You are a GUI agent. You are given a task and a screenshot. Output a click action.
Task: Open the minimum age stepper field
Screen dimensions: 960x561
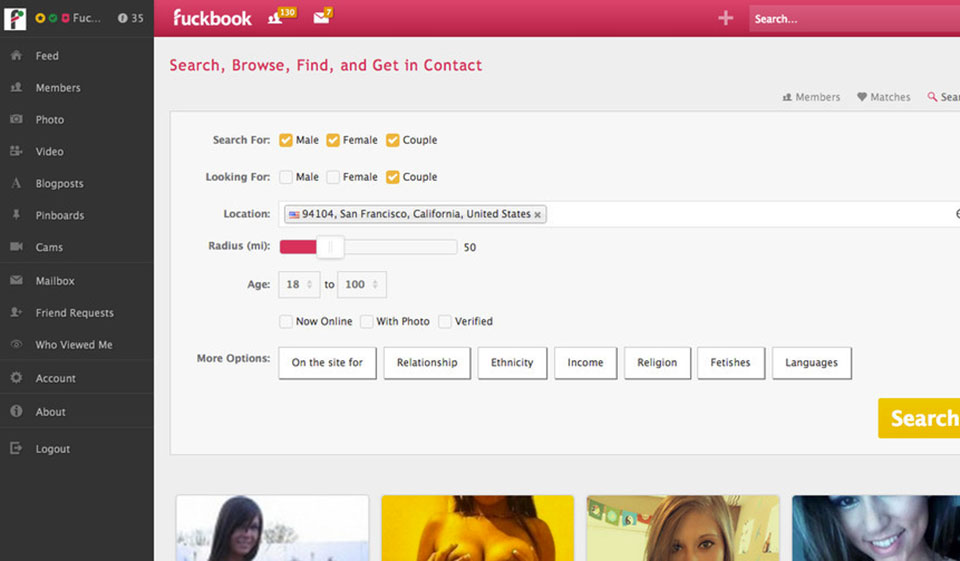[x=299, y=284]
